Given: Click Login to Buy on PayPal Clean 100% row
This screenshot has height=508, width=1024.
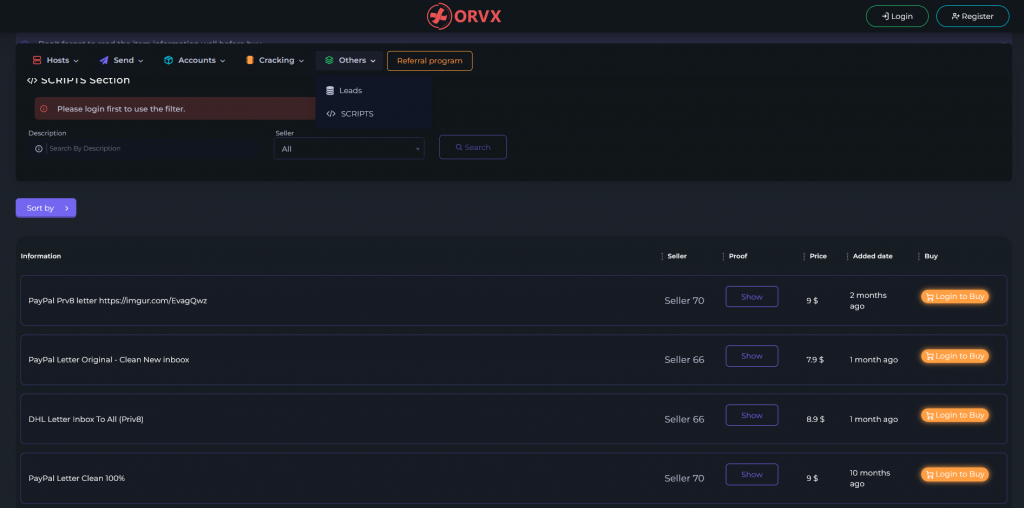Looking at the screenshot, I should click(x=955, y=474).
